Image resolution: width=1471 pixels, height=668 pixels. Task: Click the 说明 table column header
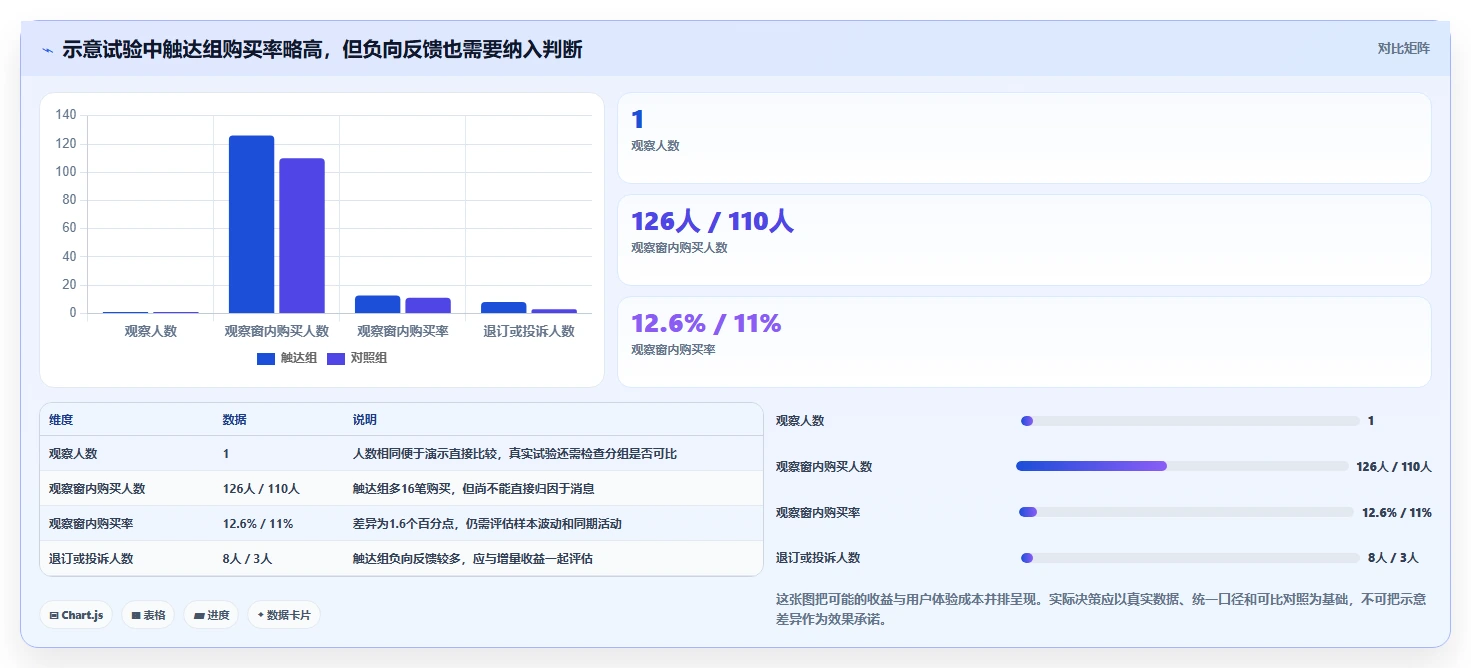(x=364, y=420)
